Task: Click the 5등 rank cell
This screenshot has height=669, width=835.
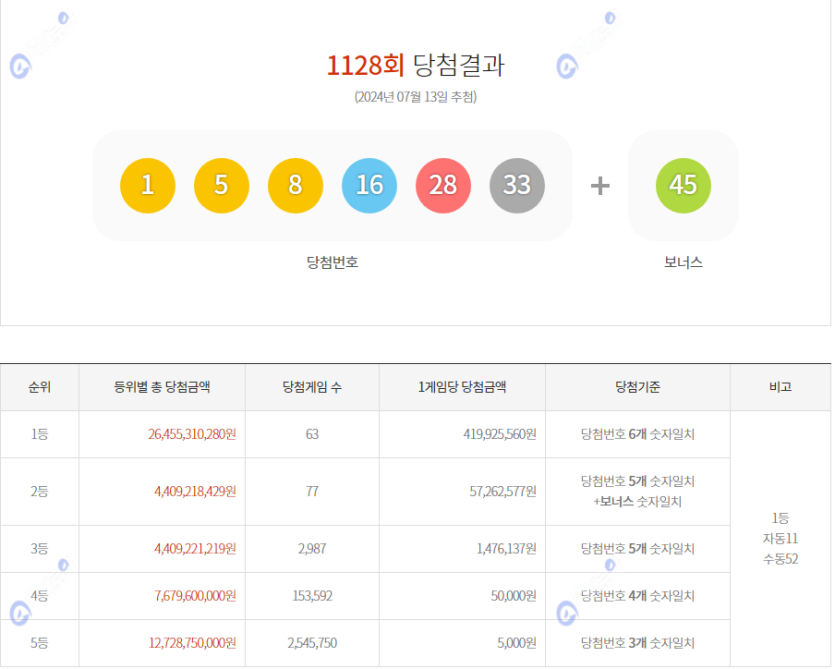Action: [x=39, y=643]
